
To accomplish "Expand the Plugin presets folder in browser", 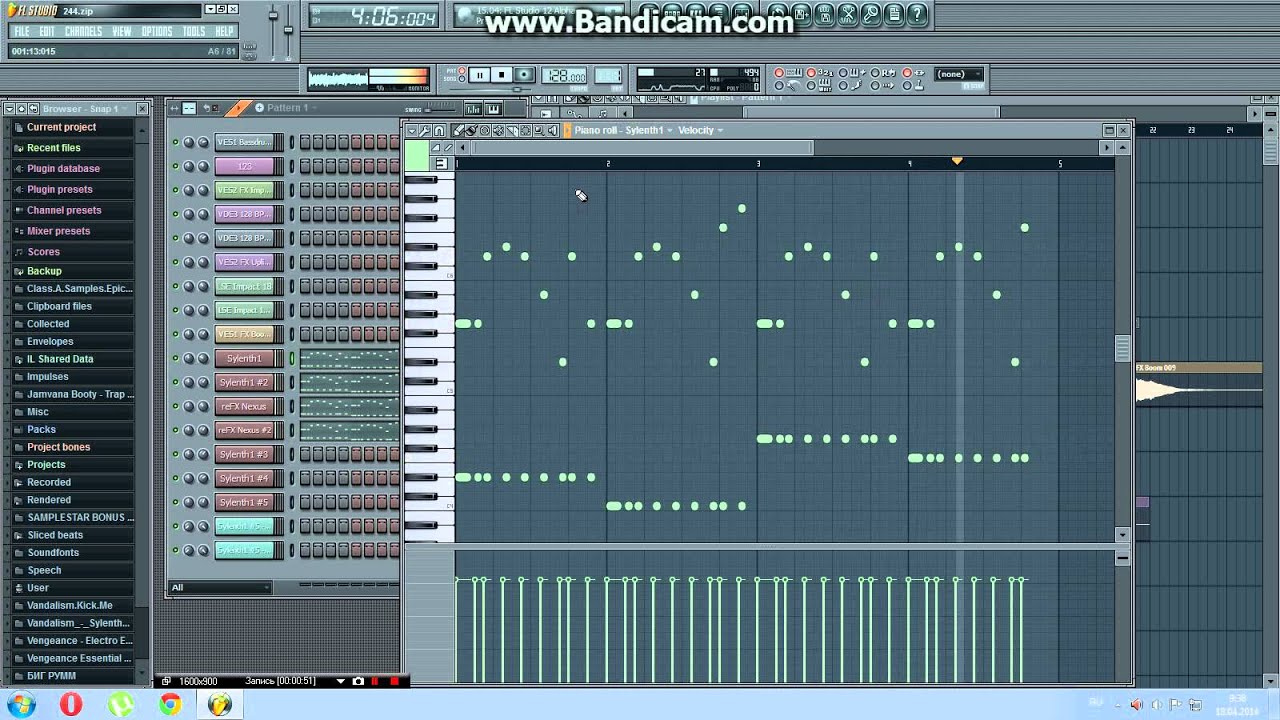I will tap(59, 189).
